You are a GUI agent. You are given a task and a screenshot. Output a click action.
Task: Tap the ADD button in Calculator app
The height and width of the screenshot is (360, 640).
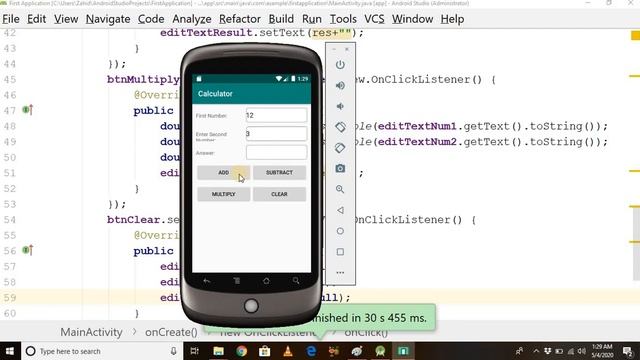[x=224, y=173]
